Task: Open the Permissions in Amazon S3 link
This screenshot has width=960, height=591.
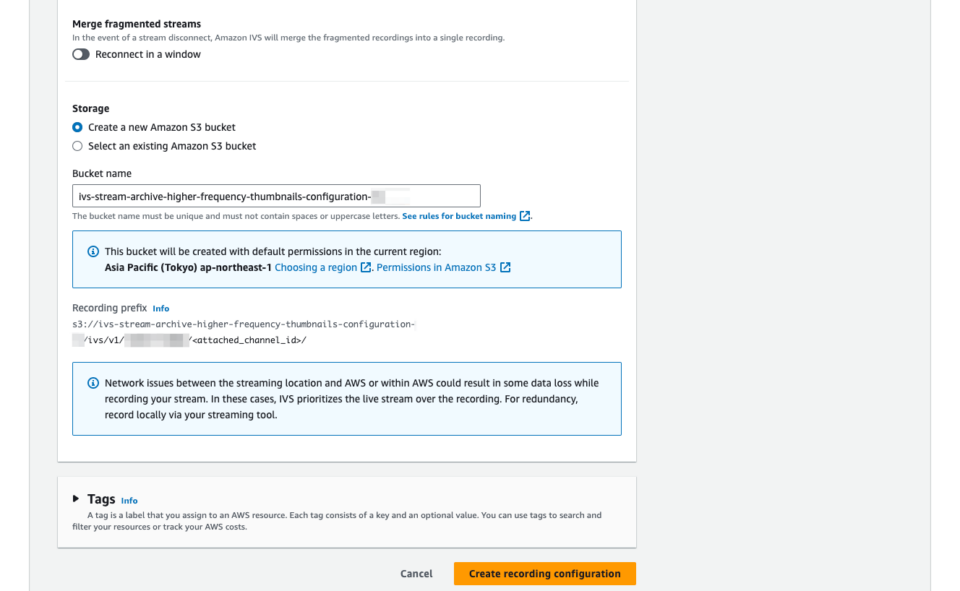Action: [x=438, y=267]
